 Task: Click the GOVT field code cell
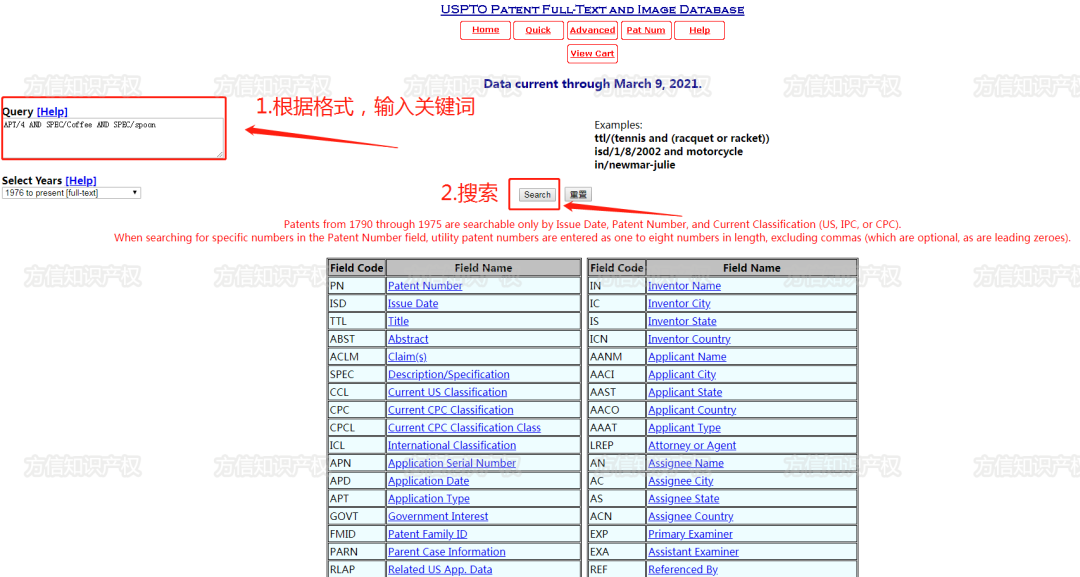[356, 516]
